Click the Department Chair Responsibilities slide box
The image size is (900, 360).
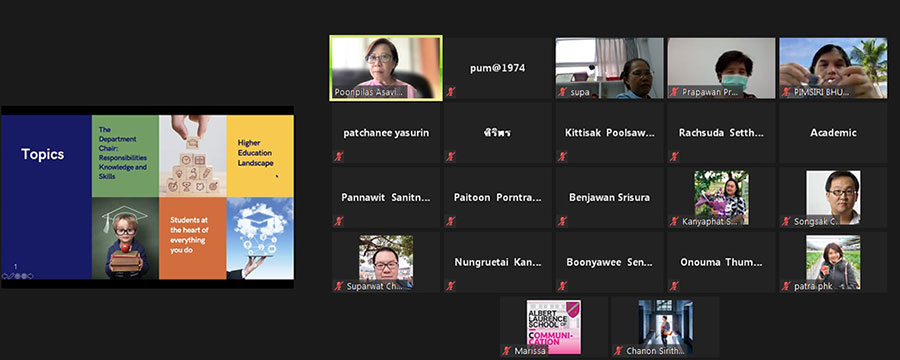(125, 156)
